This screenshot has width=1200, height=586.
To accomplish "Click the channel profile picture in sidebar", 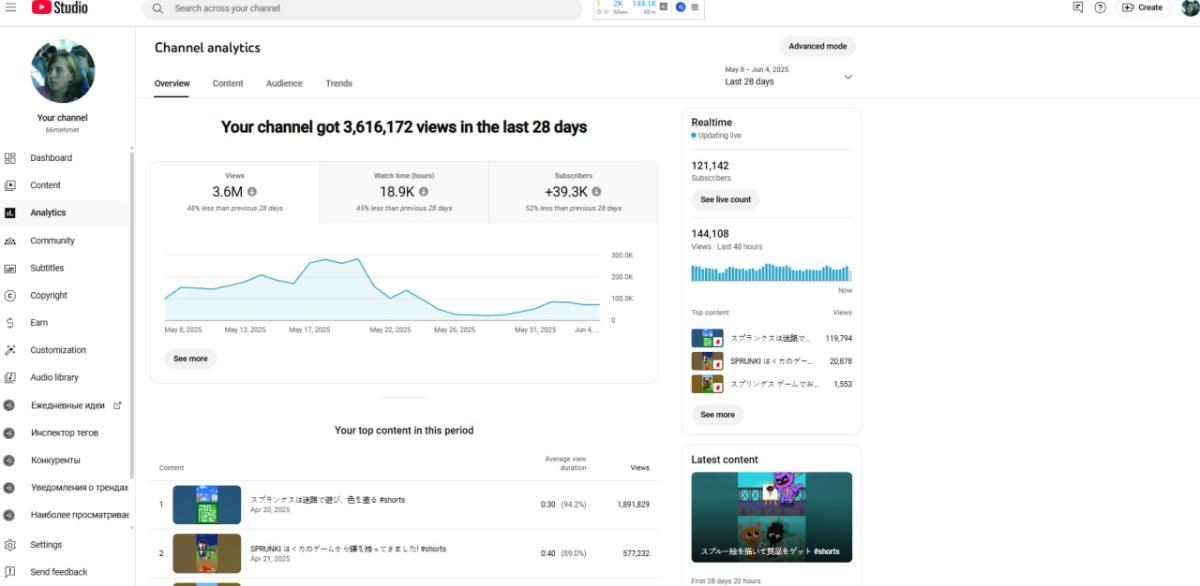I will tap(63, 72).
